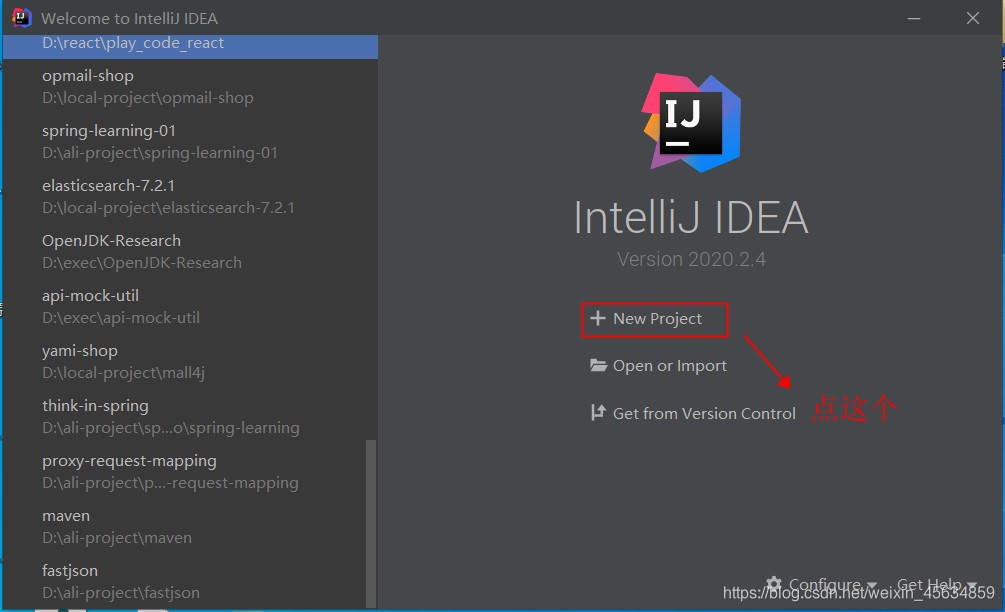This screenshot has width=1005, height=612.
Task: Click the Version 2020.2.4 label
Action: click(x=691, y=260)
